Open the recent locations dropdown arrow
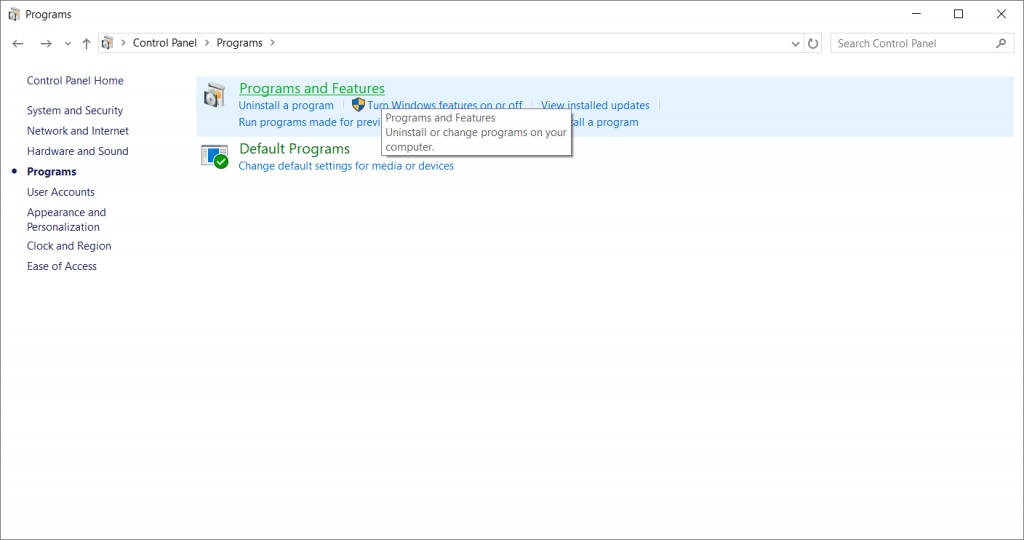Image resolution: width=1024 pixels, height=540 pixels. [67, 44]
